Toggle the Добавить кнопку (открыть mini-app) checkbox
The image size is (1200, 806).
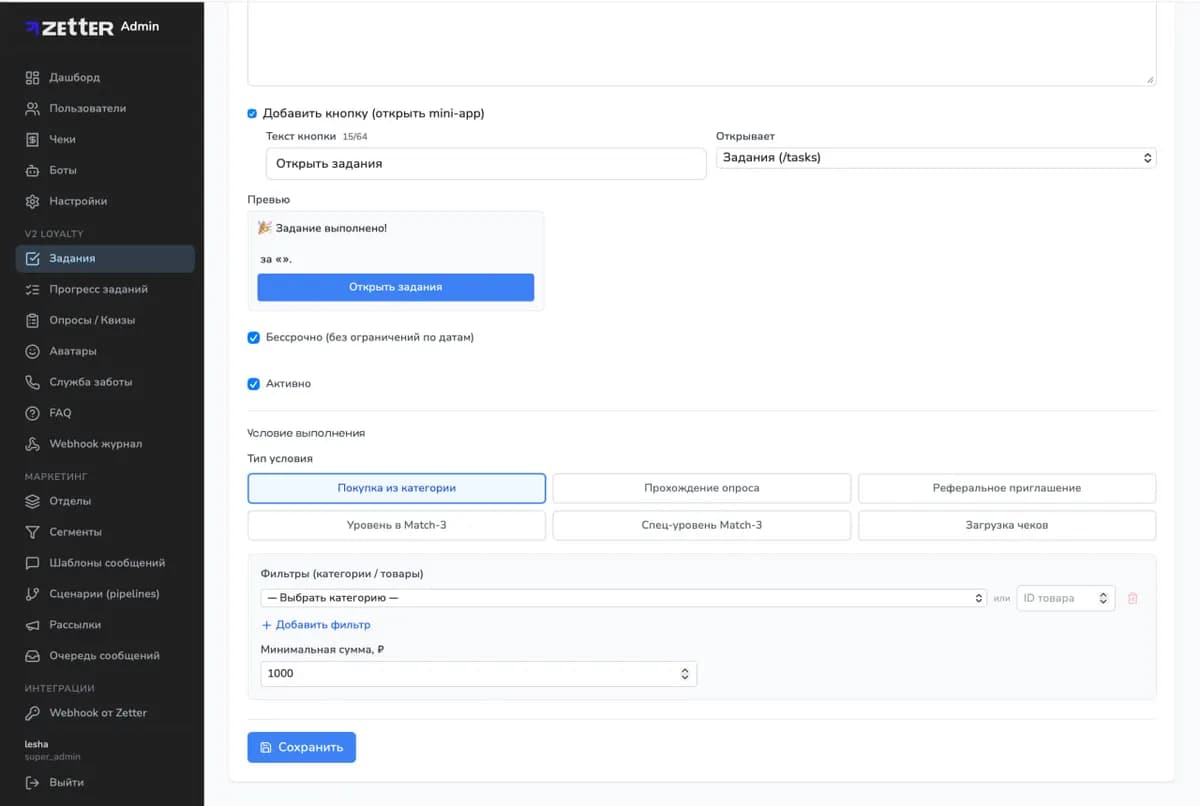pyautogui.click(x=252, y=114)
